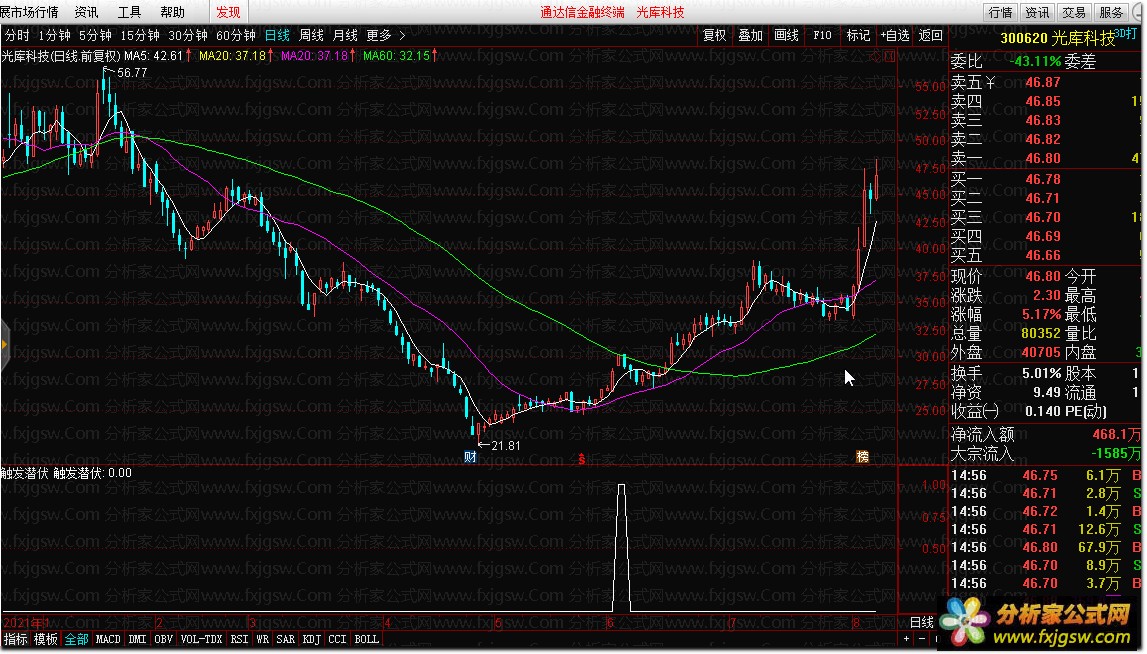Click the MA60: 32.15 indicator label
Image resolution: width=1147 pixels, height=654 pixels.
[397, 56]
